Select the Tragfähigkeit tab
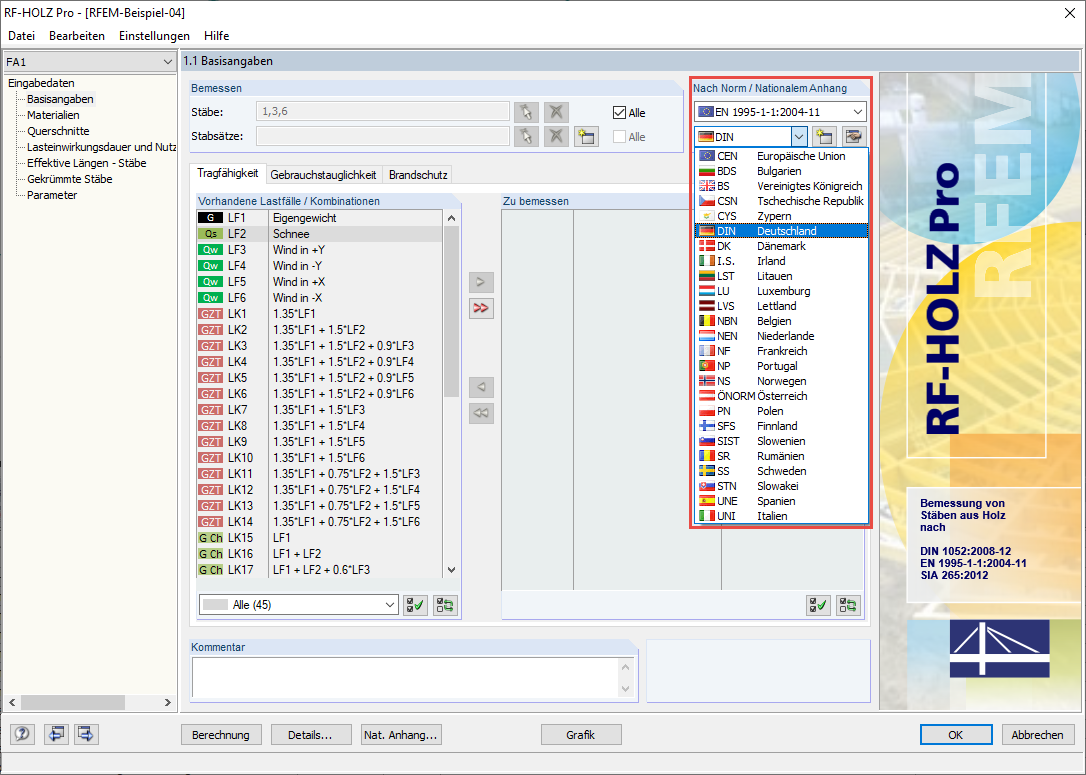Screen dimensions: 1086x775 [x=228, y=173]
